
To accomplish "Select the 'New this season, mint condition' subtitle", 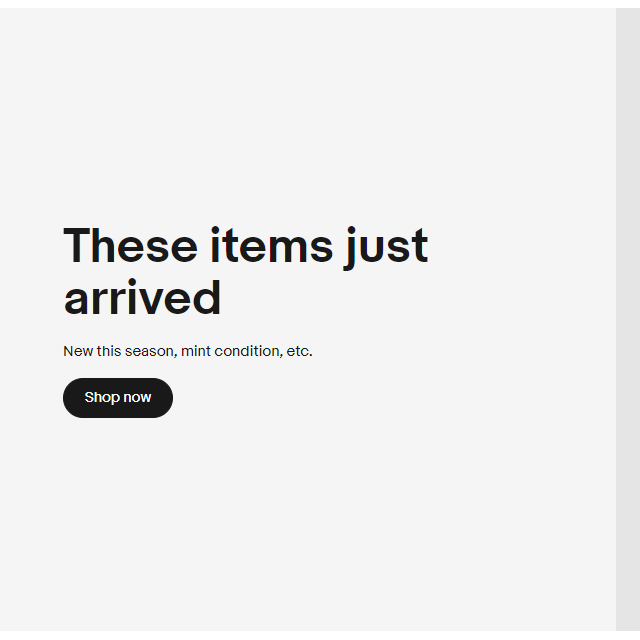I will coord(188,351).
